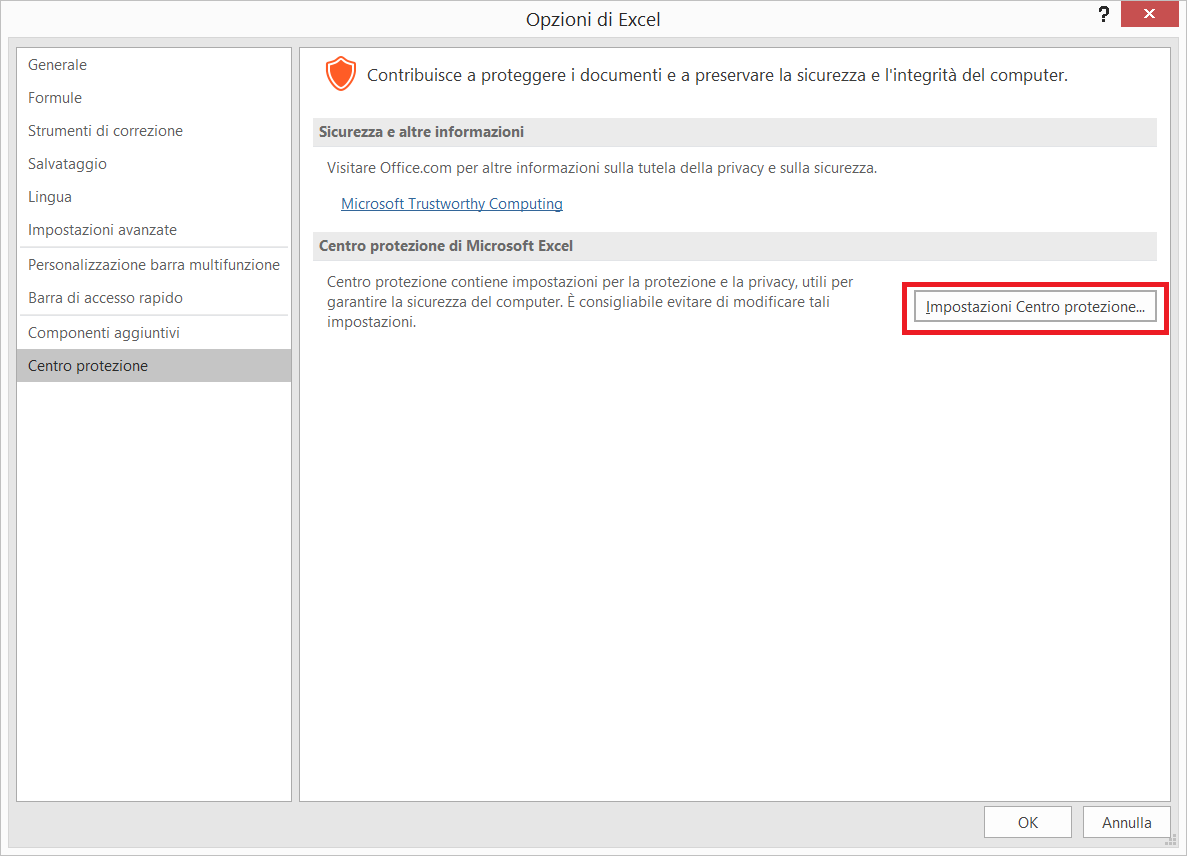Open Barra di accesso rapido settings
The image size is (1187, 856).
(154, 298)
